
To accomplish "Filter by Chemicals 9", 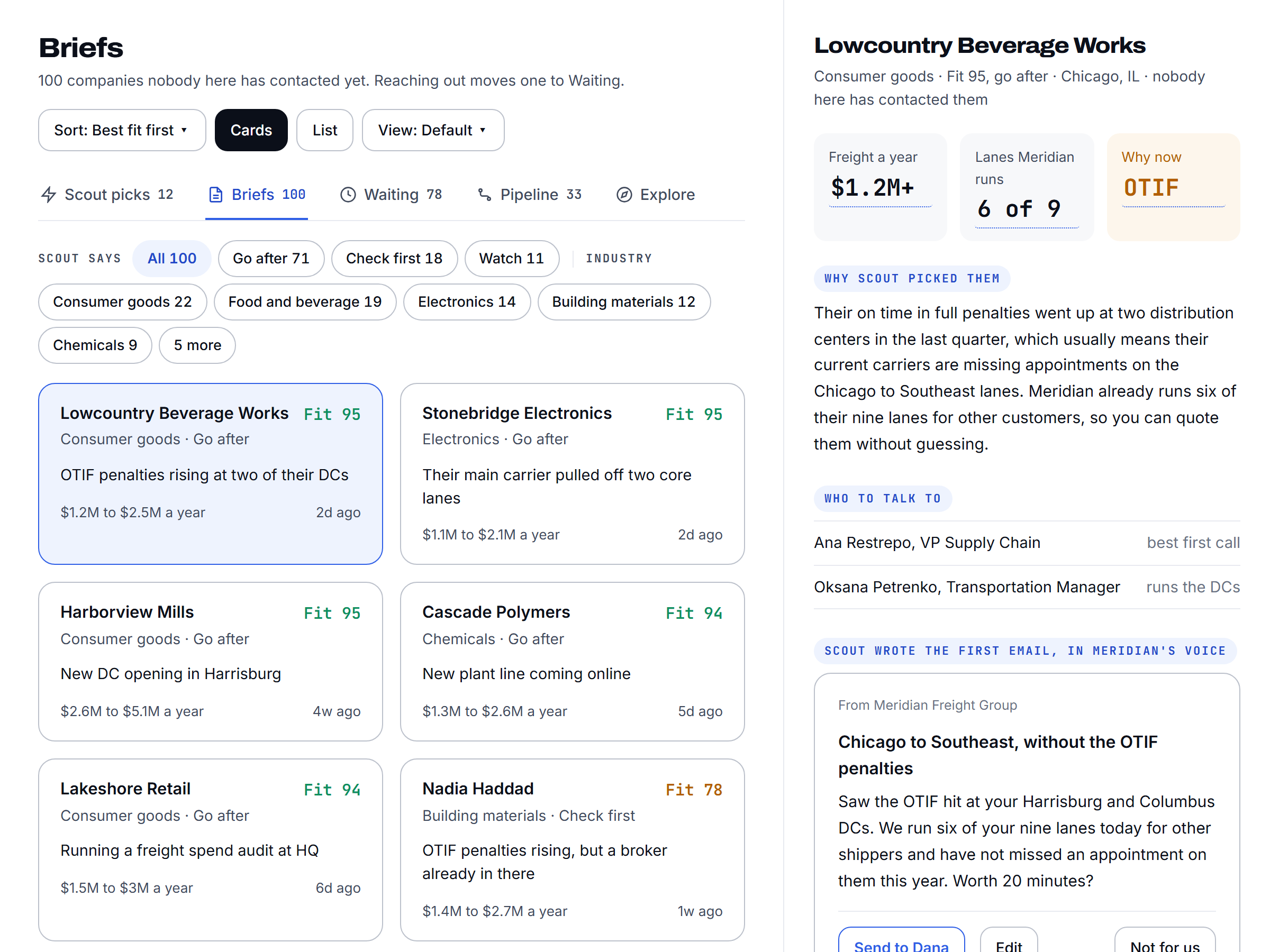I will click(95, 345).
